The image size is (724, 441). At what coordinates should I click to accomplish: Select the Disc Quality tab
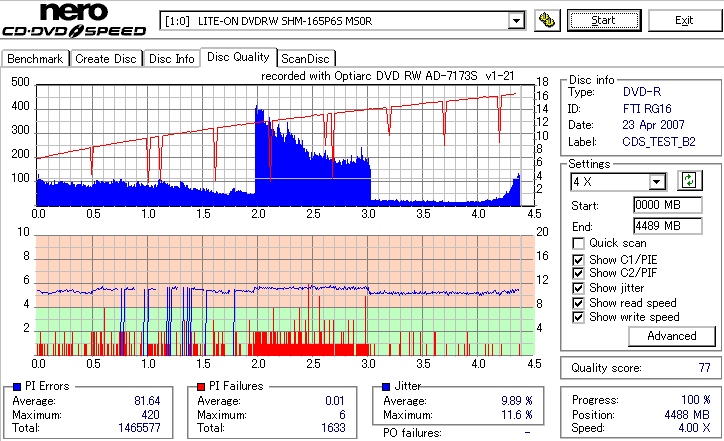238,57
